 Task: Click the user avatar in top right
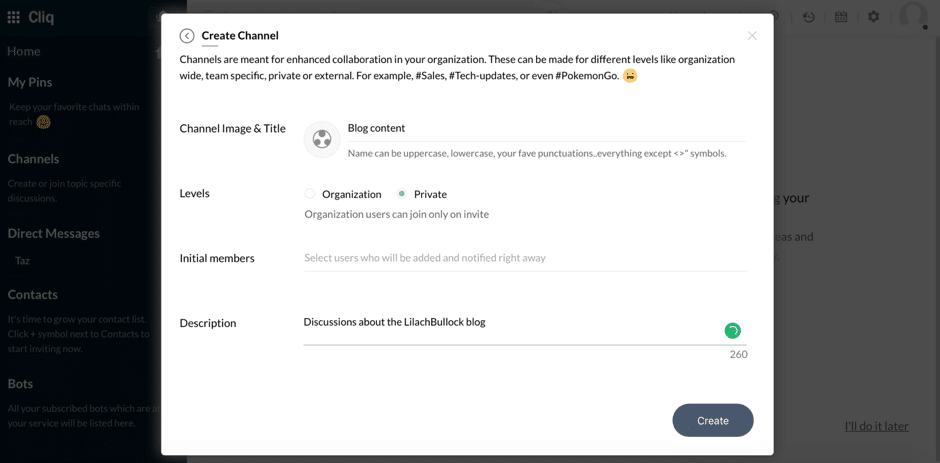(914, 14)
